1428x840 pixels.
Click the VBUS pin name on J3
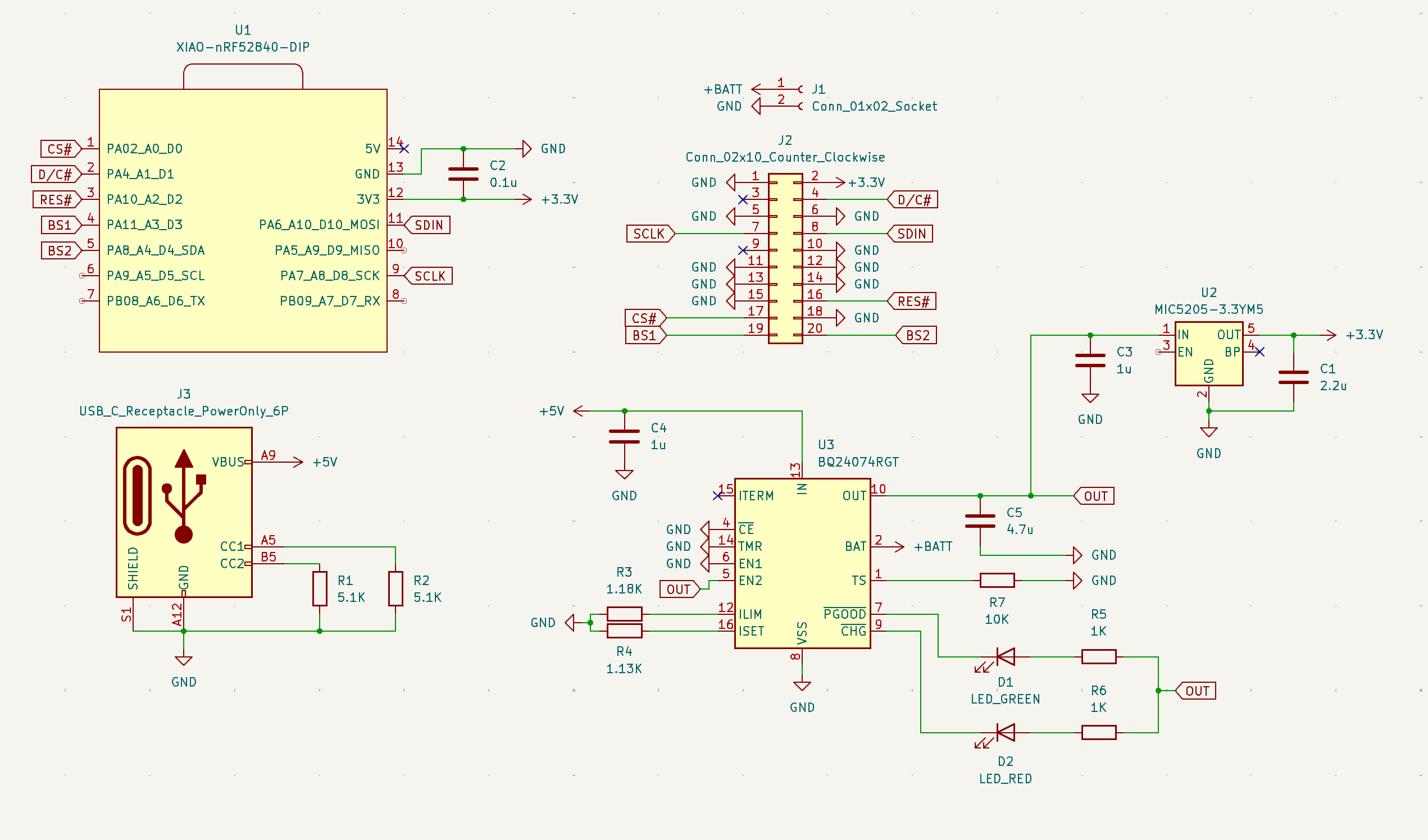228,462
